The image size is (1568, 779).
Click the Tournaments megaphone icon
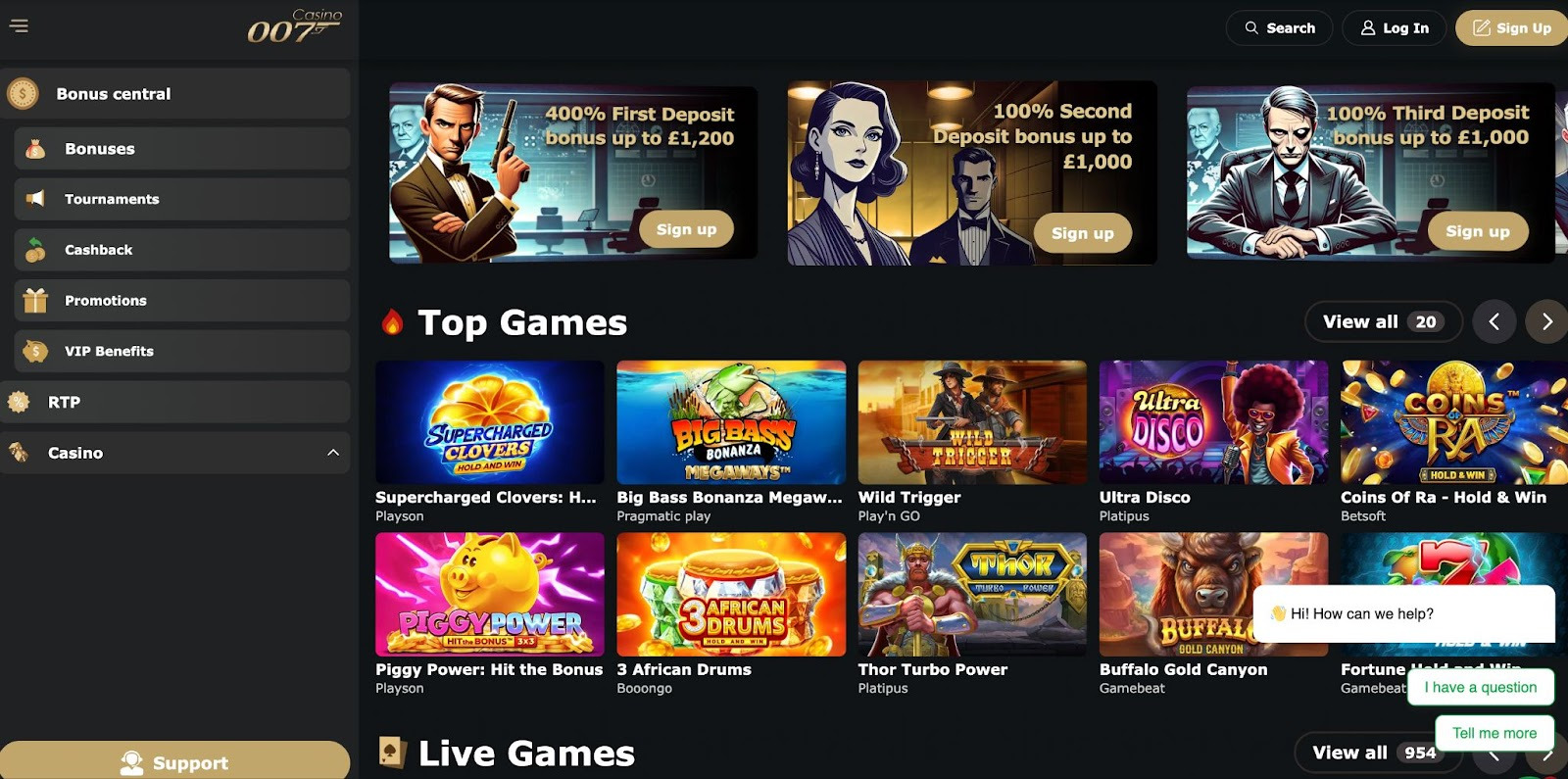(35, 199)
